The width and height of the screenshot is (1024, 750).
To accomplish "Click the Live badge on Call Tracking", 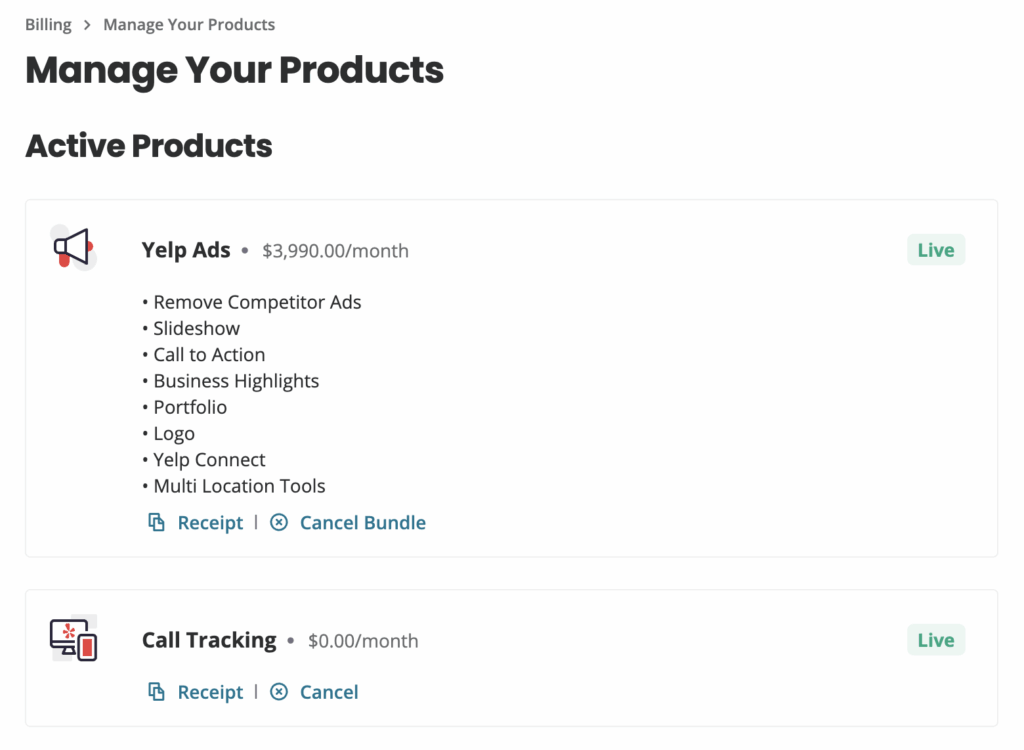I will point(935,640).
